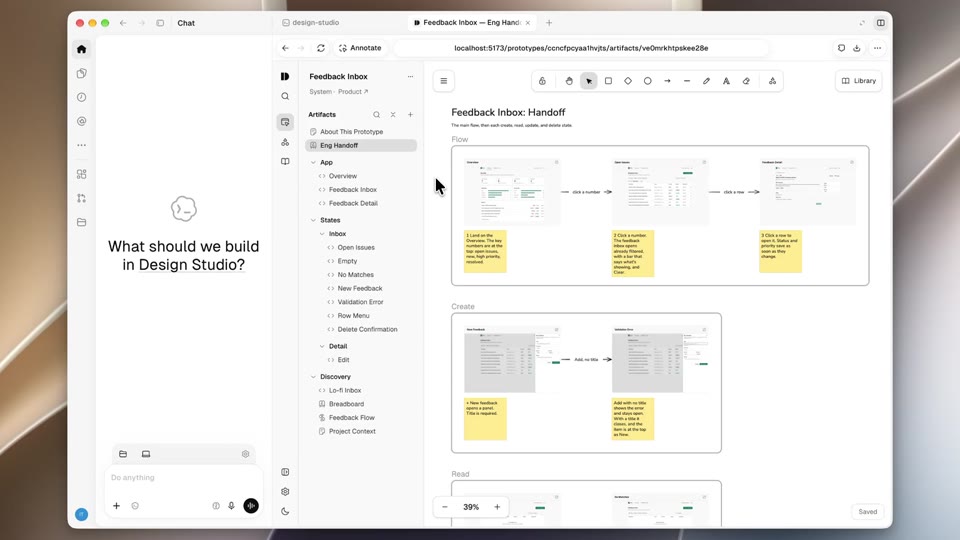The height and width of the screenshot is (540, 960).
Task: Open the left sidebar more ellipsis
Action: 81,145
